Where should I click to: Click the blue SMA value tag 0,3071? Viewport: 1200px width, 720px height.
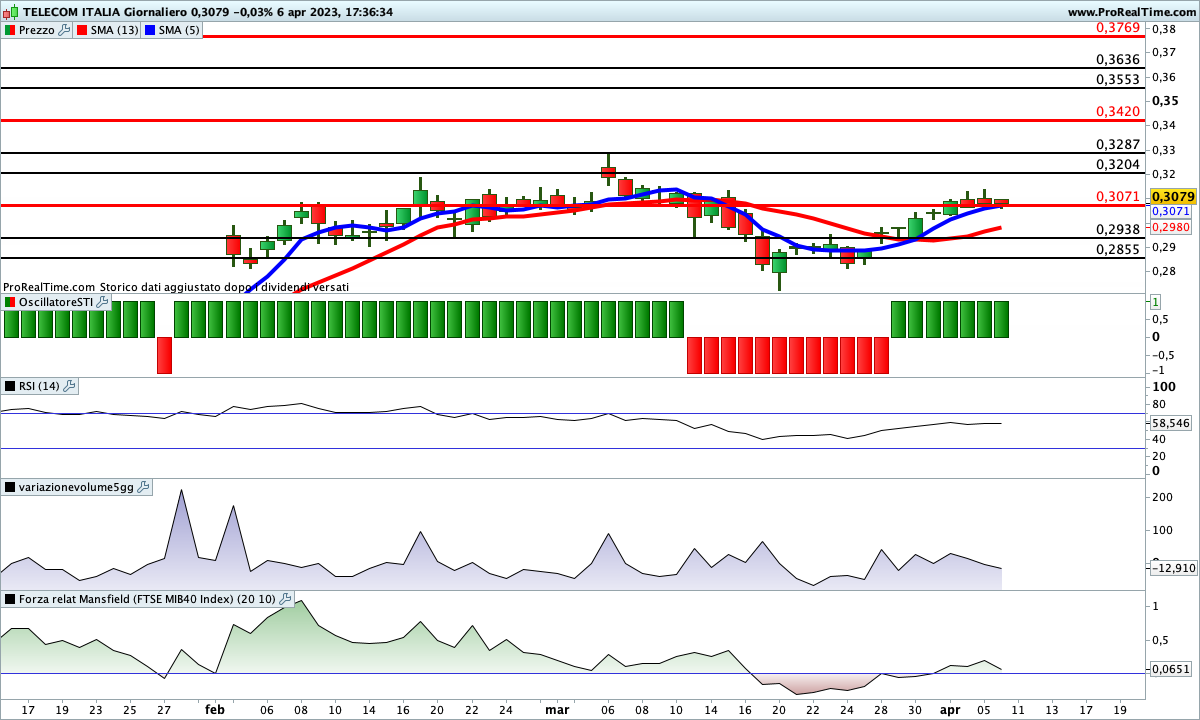(x=1170, y=212)
